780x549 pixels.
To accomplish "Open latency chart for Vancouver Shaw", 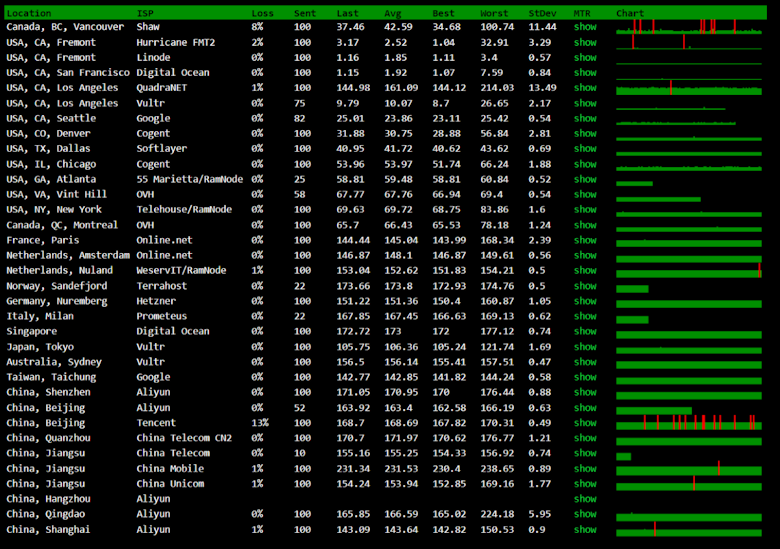I will [x=689, y=27].
